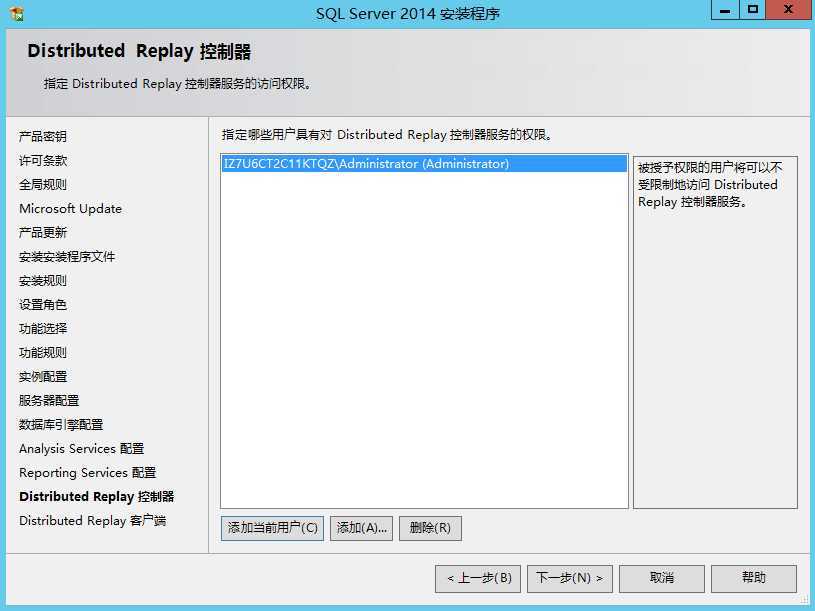Select Reporting Services 配置 step
This screenshot has width=815, height=611.
tap(87, 472)
